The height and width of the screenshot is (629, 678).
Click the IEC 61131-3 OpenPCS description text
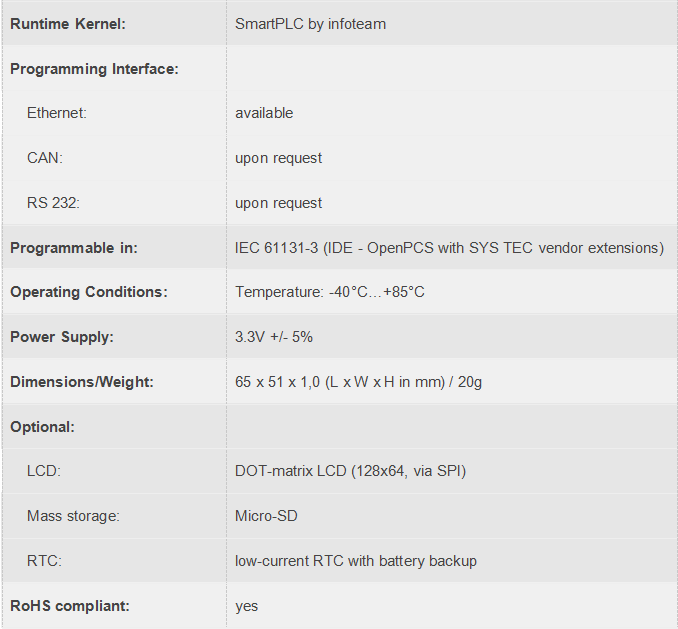pos(449,248)
